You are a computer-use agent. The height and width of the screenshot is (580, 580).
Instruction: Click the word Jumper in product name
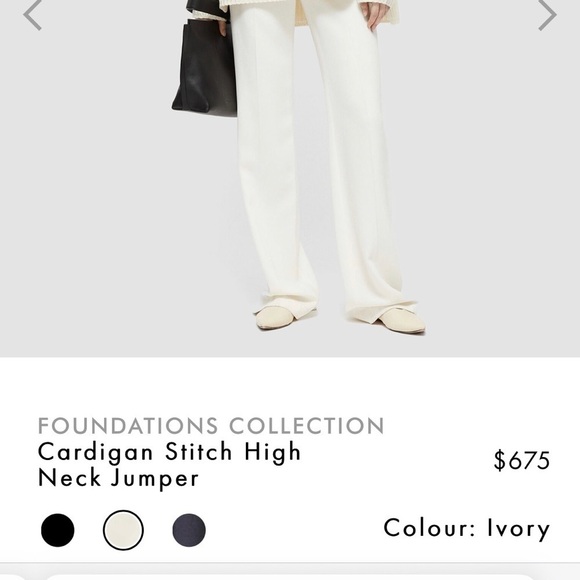point(155,478)
